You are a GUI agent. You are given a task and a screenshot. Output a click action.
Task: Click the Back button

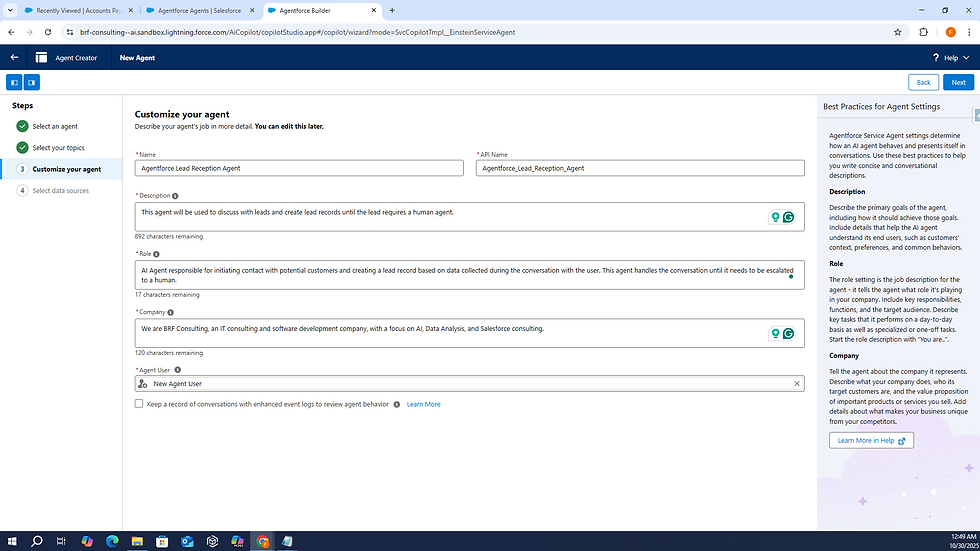(923, 82)
